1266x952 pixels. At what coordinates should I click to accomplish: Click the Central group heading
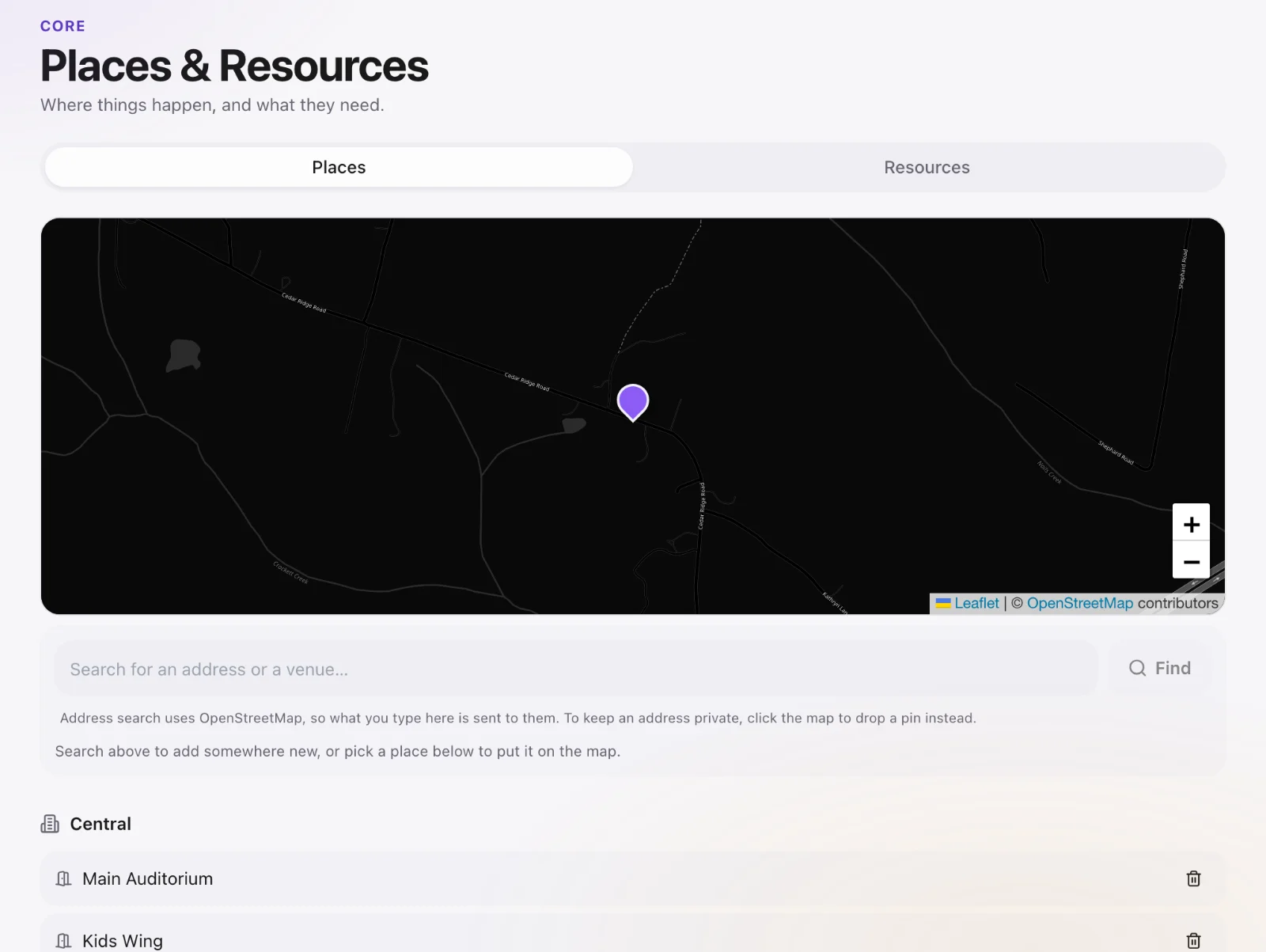[x=100, y=824]
